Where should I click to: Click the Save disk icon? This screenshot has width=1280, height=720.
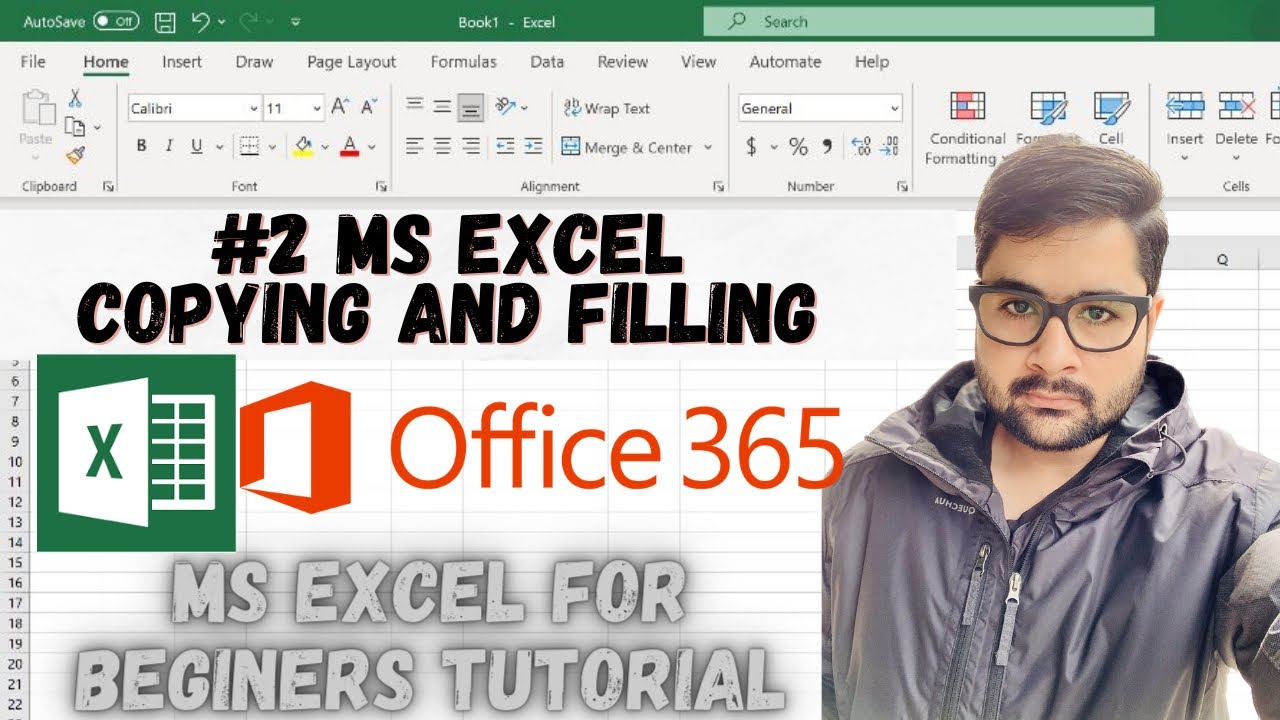pos(166,21)
